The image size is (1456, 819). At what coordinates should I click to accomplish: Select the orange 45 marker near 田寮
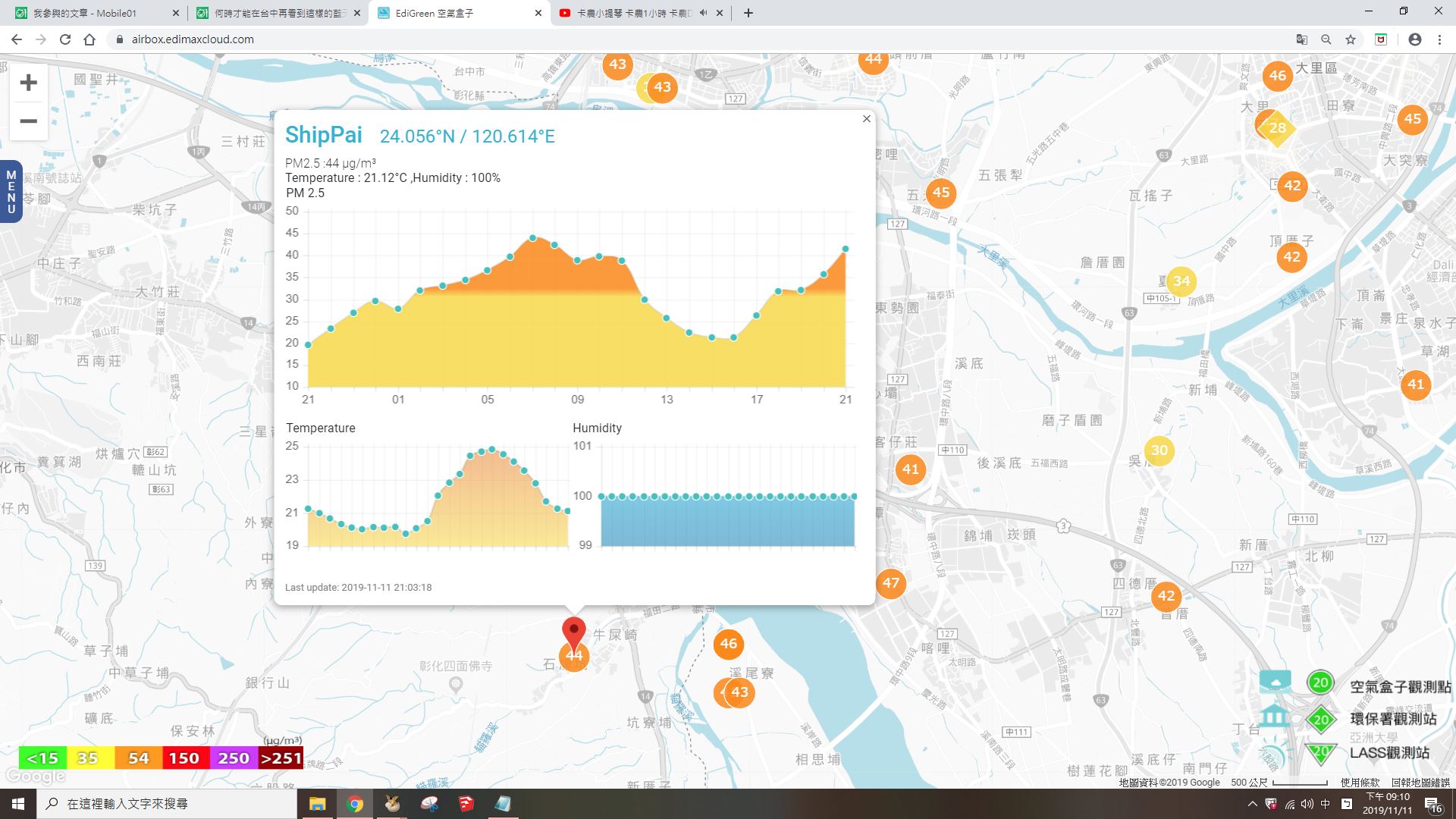(x=1413, y=119)
